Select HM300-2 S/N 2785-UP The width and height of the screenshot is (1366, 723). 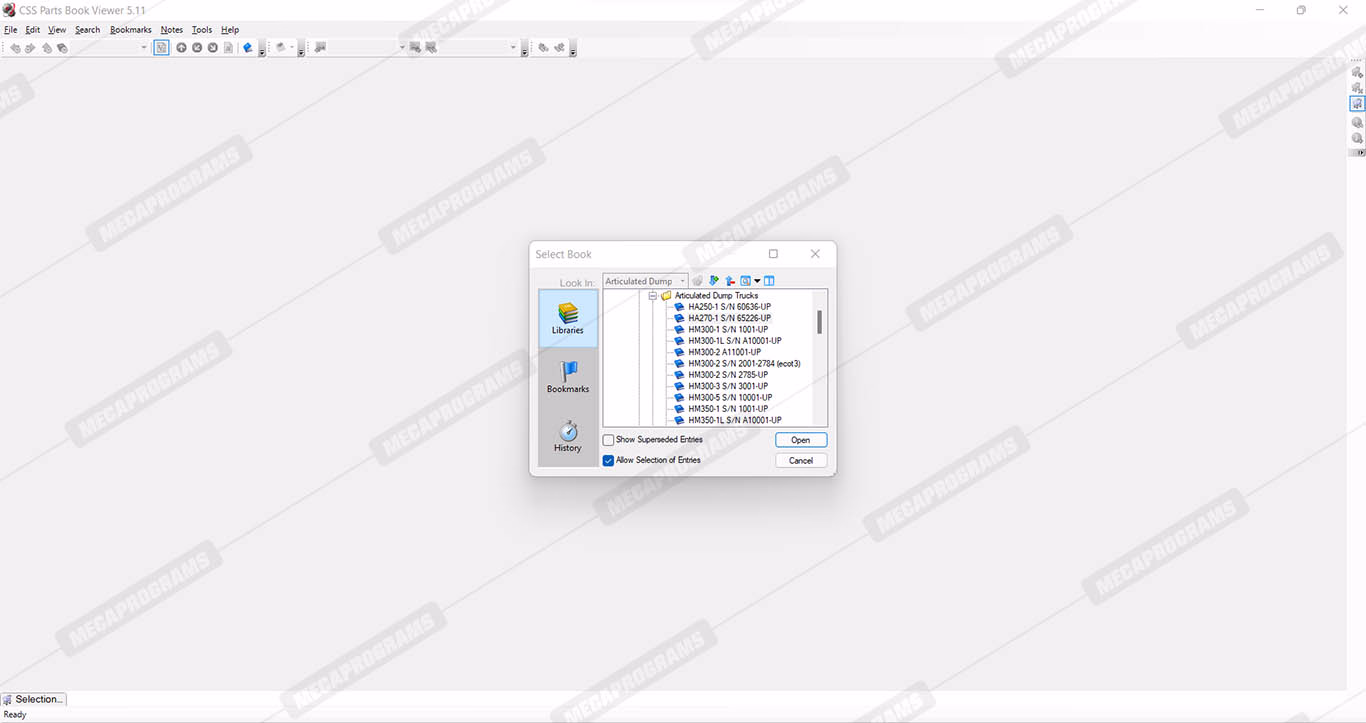tap(728, 375)
